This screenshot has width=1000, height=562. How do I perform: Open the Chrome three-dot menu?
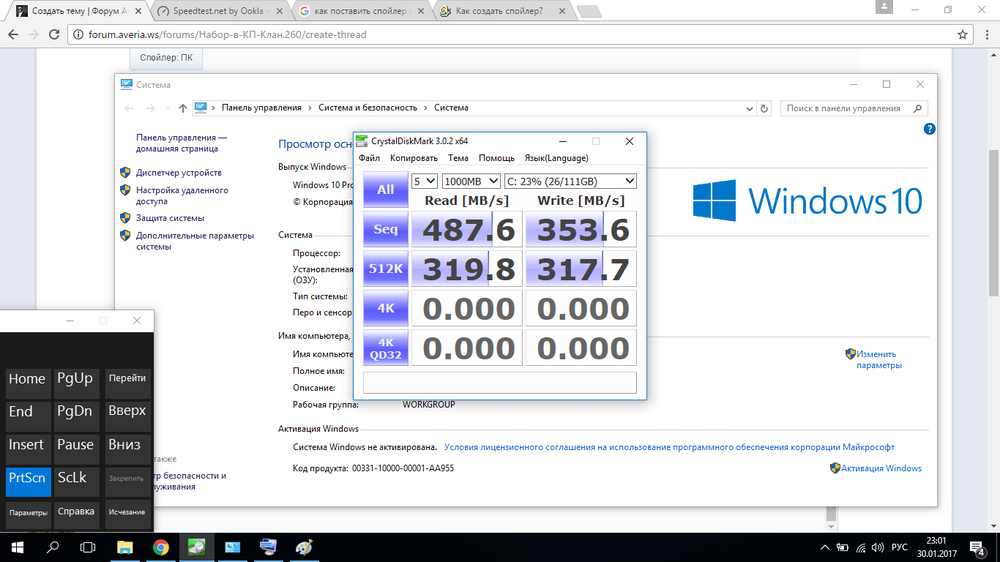click(x=985, y=34)
